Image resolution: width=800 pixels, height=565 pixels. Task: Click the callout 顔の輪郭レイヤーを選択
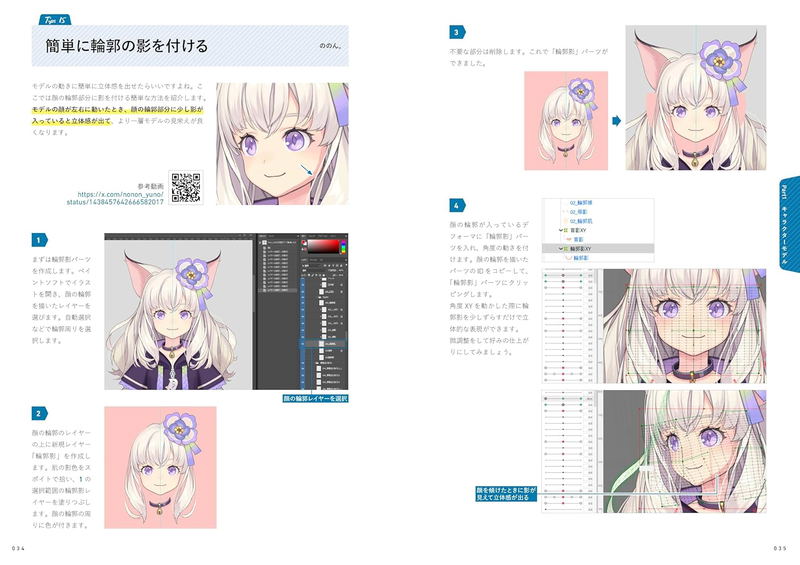315,398
